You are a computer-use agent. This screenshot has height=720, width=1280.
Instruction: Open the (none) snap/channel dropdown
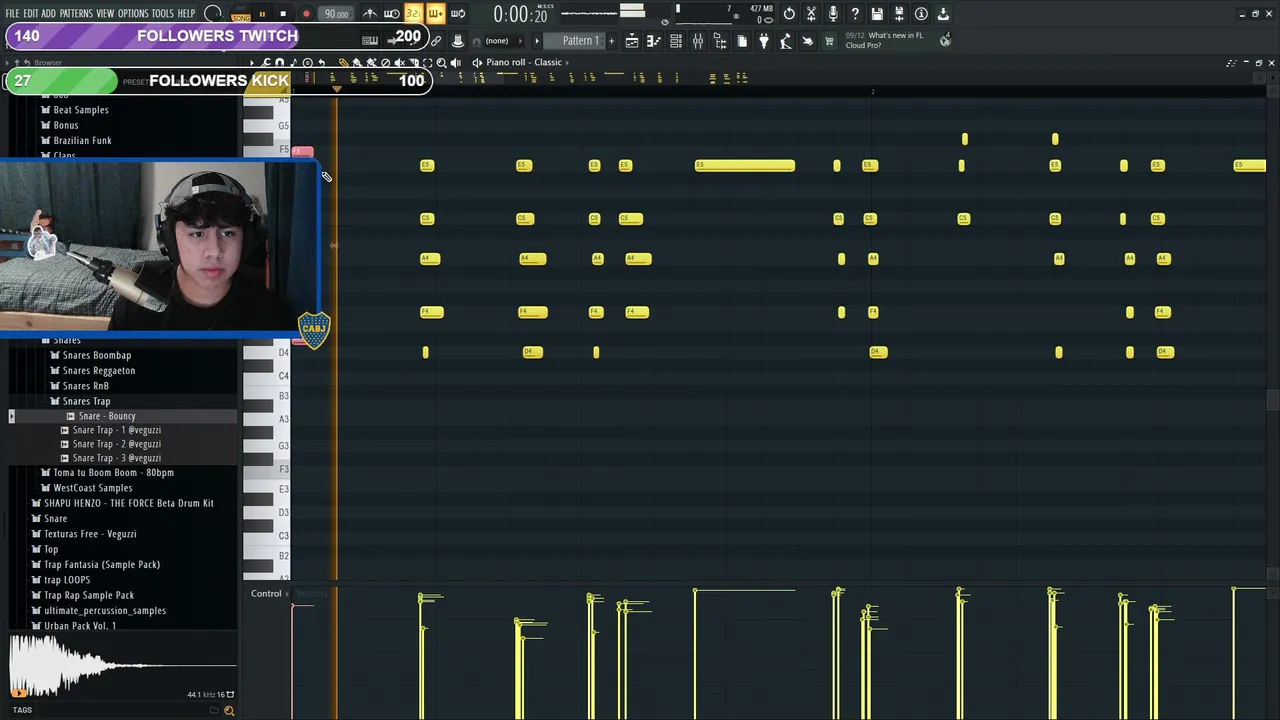point(504,41)
